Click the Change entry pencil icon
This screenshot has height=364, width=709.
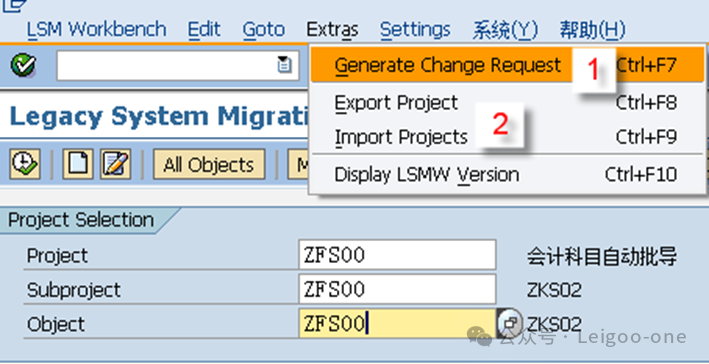[116, 164]
